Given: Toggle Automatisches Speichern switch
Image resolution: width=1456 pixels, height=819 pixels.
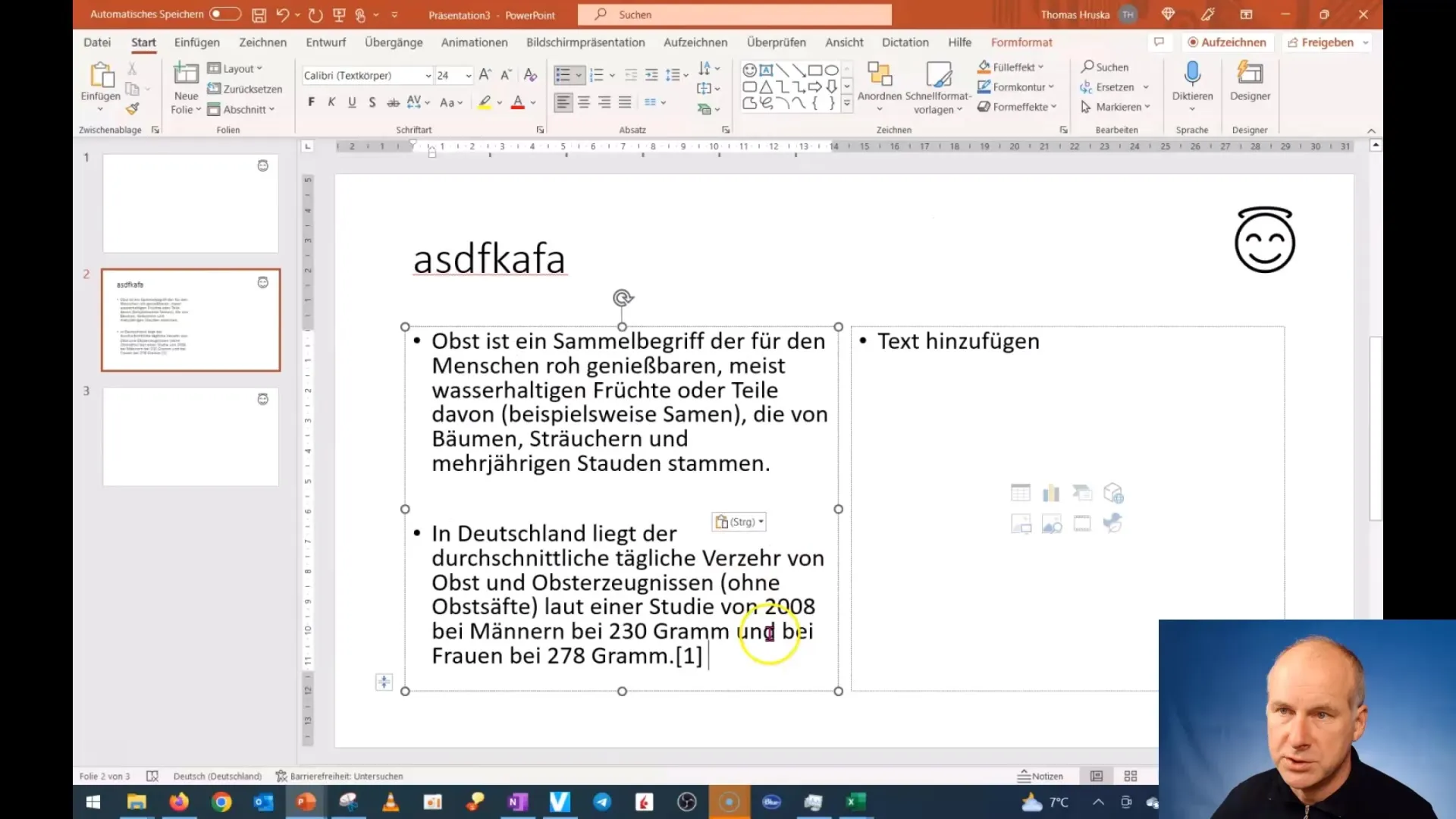Looking at the screenshot, I should (223, 14).
